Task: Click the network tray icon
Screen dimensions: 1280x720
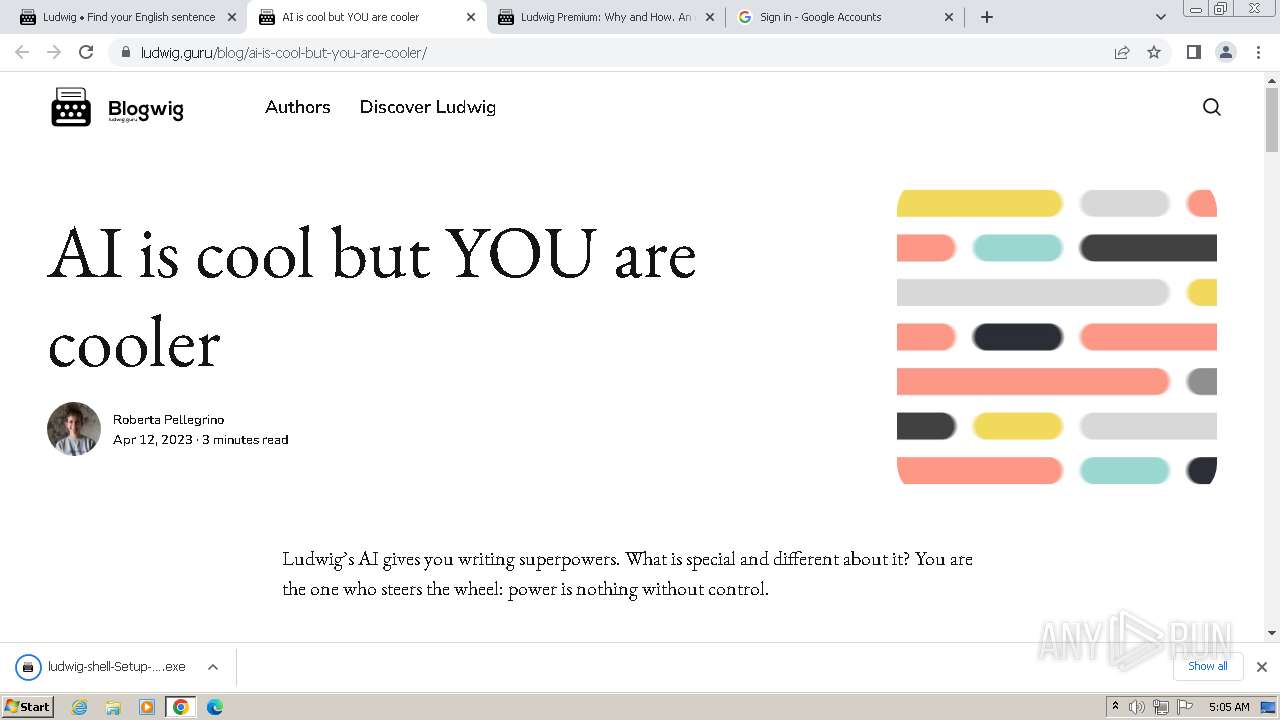Action: click(1161, 707)
